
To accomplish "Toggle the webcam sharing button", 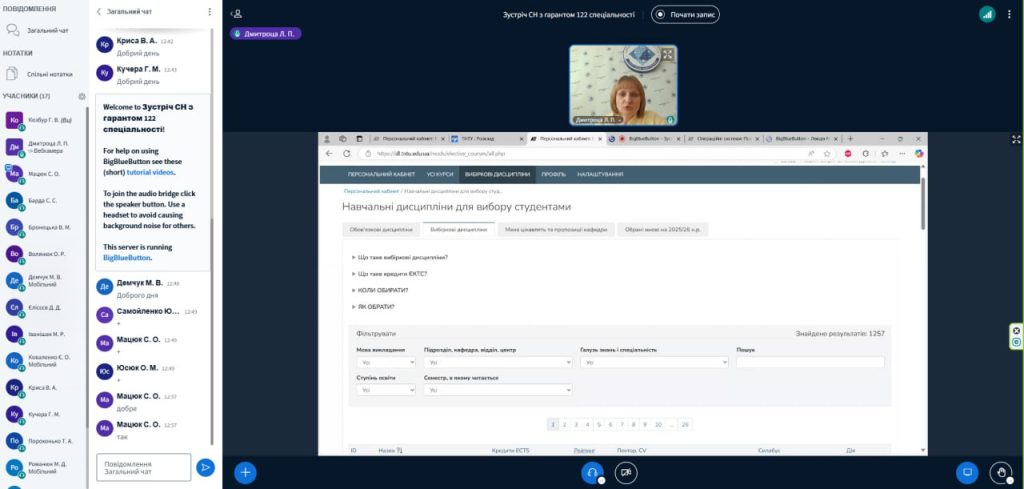I will pos(625,471).
